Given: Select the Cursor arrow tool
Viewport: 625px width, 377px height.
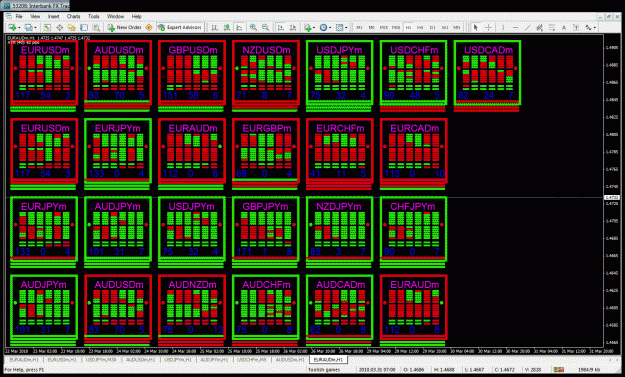Looking at the screenshot, I should click(475, 27).
